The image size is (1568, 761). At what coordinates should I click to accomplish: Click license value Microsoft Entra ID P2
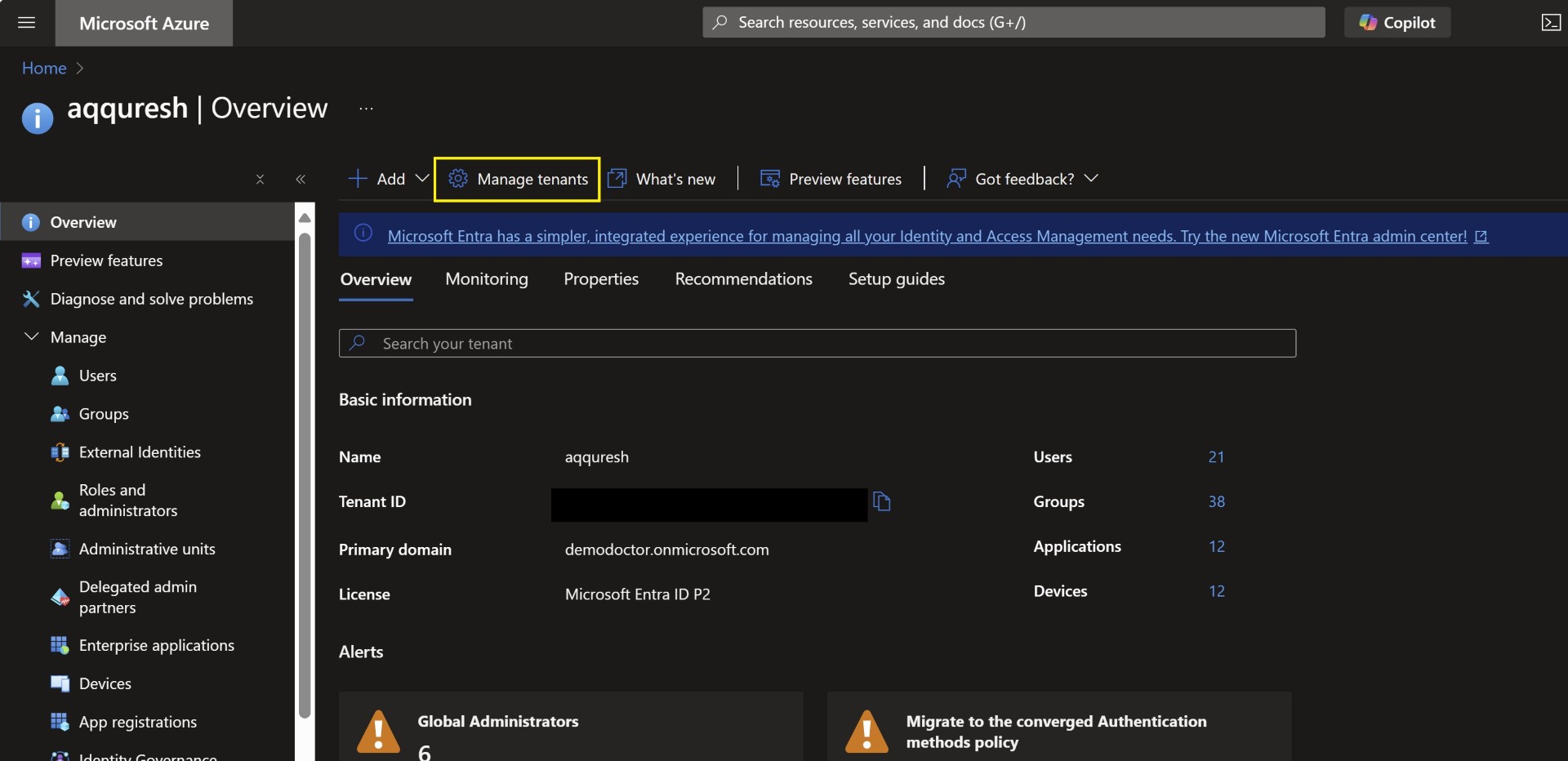(637, 594)
